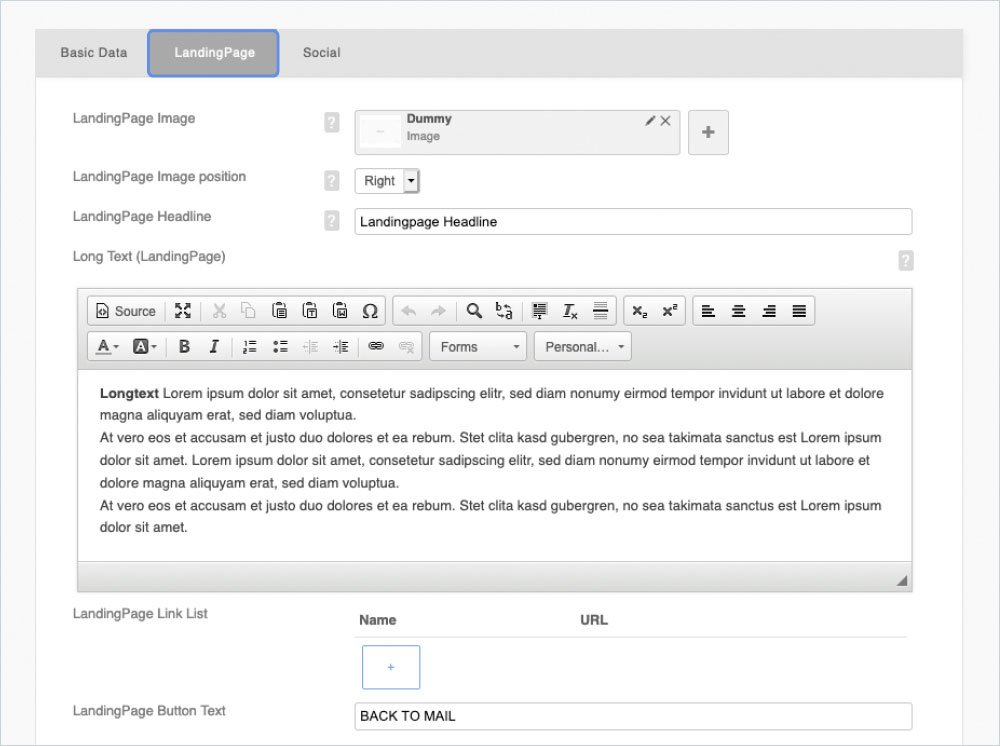The height and width of the screenshot is (746, 1000).
Task: Align text left
Action: point(708,311)
